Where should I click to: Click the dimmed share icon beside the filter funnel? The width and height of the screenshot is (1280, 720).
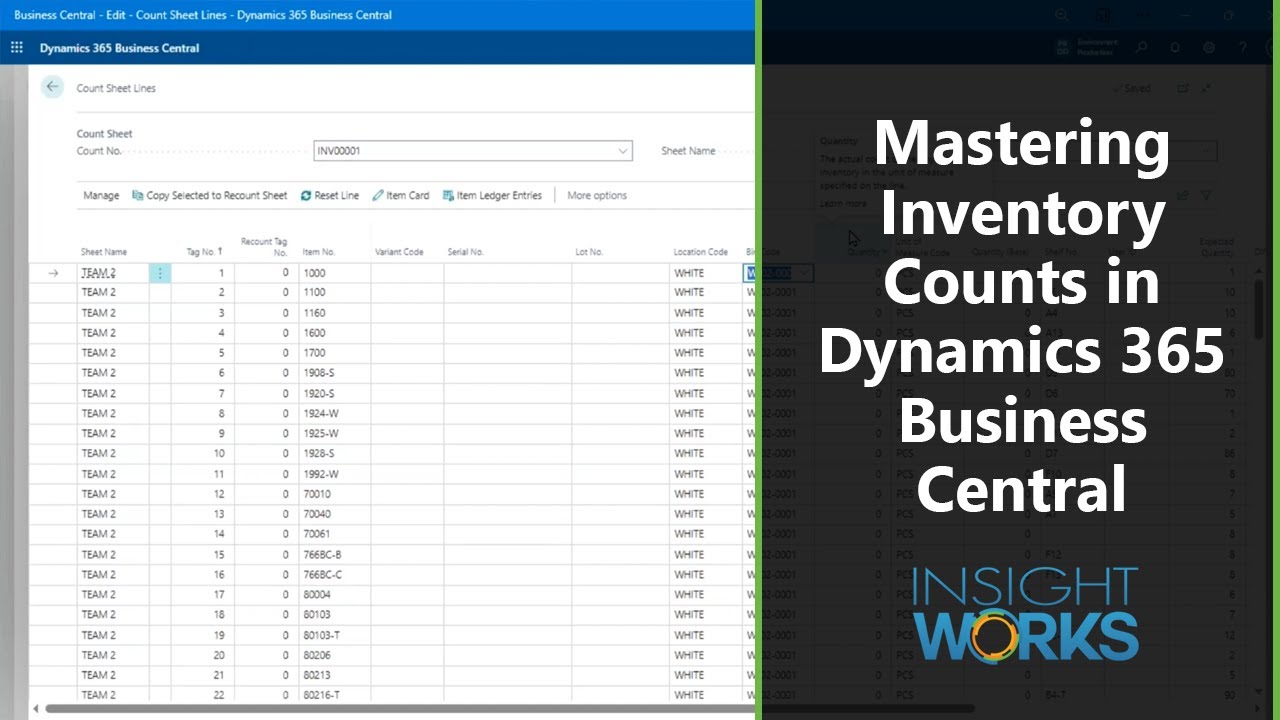click(1182, 196)
